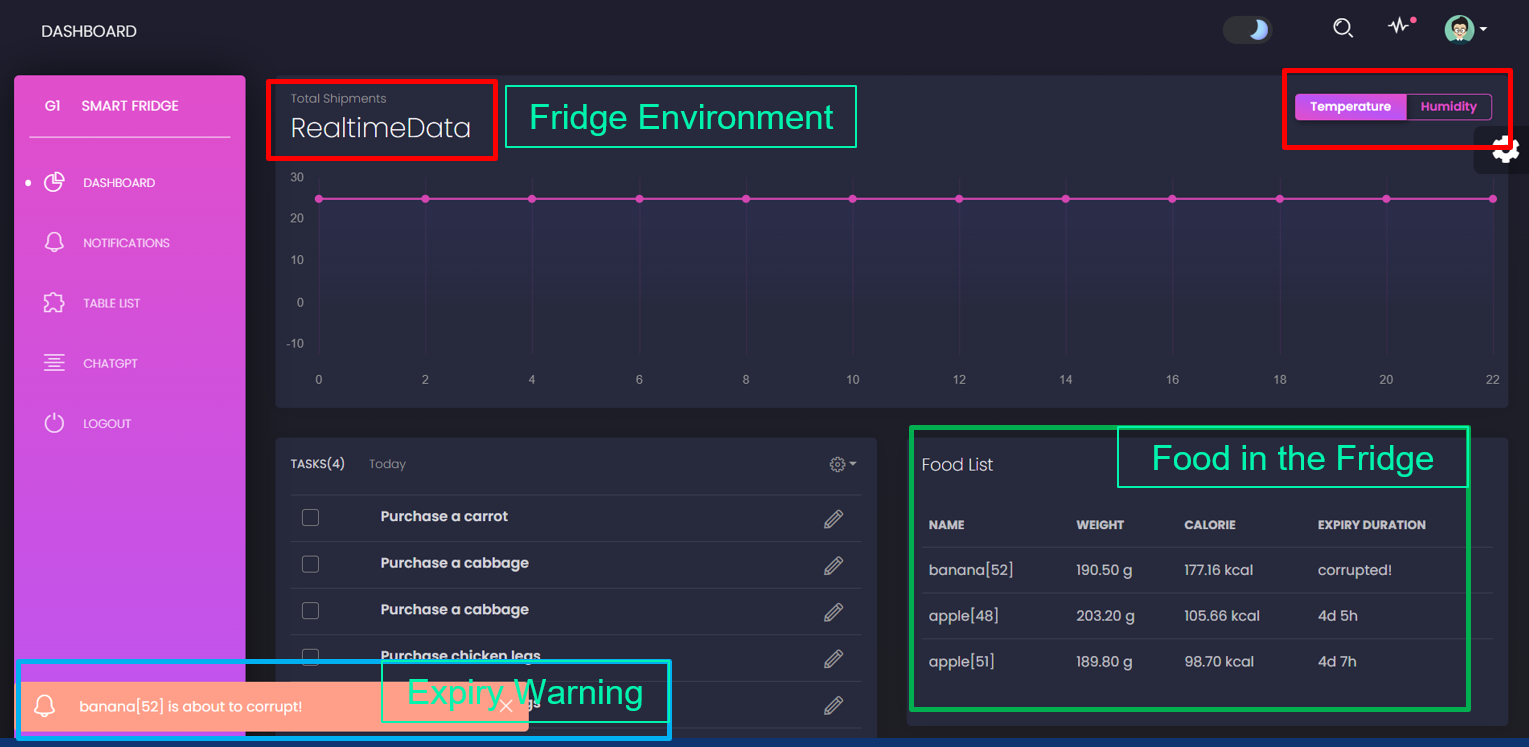
Task: Open Notifications in the sidebar
Action: coord(126,243)
